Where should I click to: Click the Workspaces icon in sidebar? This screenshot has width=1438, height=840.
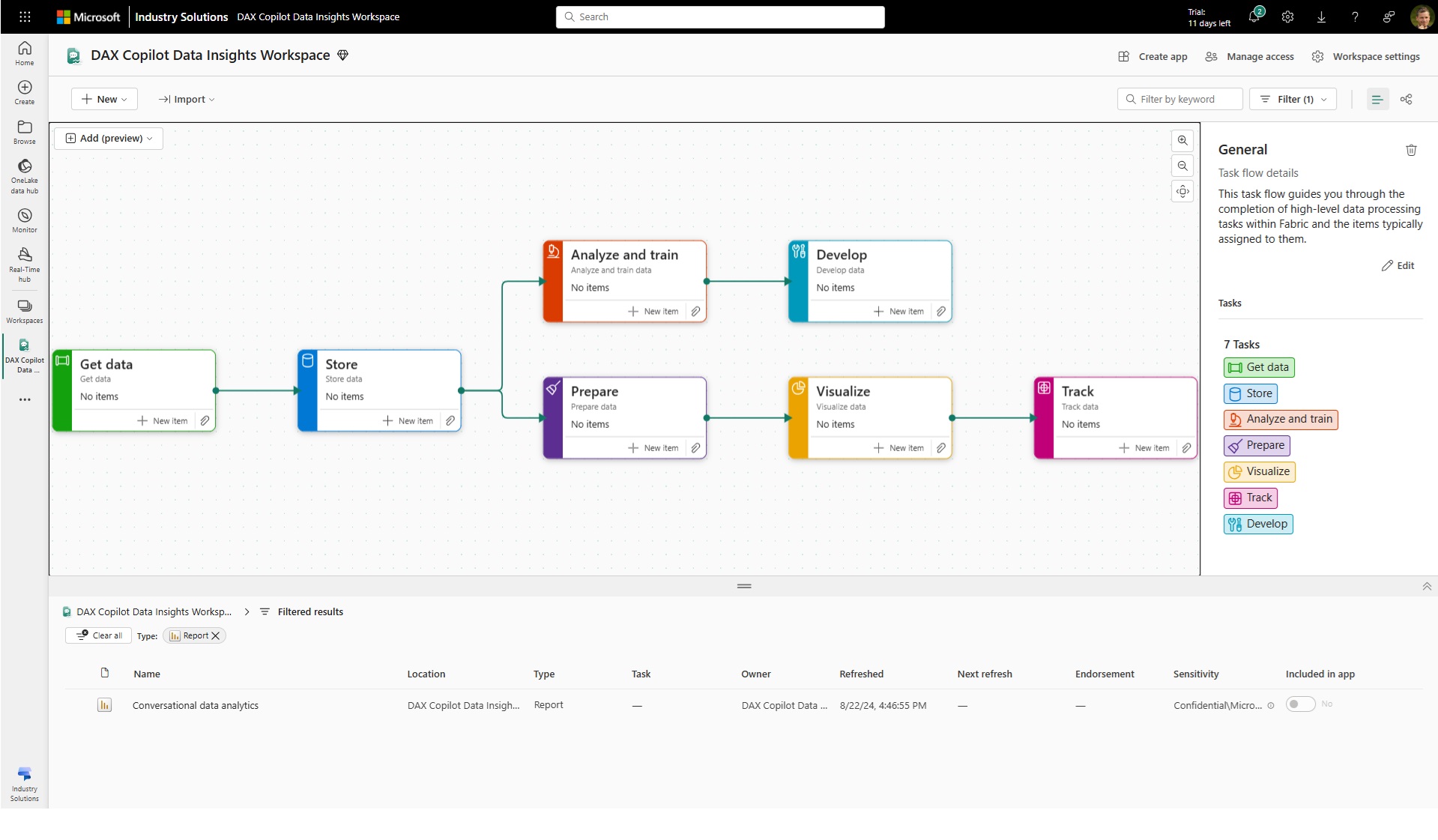(x=24, y=309)
